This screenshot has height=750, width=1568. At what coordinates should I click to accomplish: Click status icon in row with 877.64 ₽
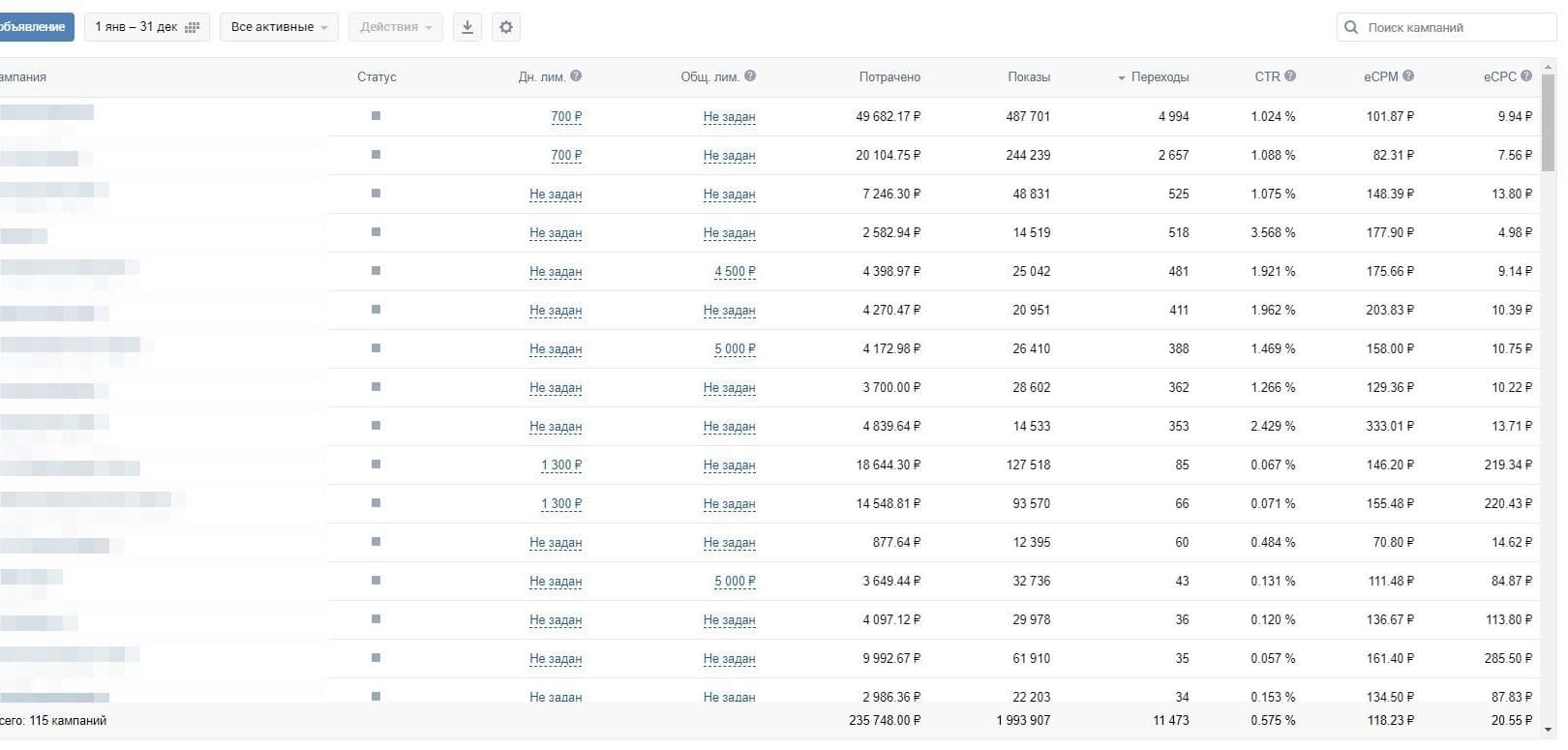tap(376, 542)
